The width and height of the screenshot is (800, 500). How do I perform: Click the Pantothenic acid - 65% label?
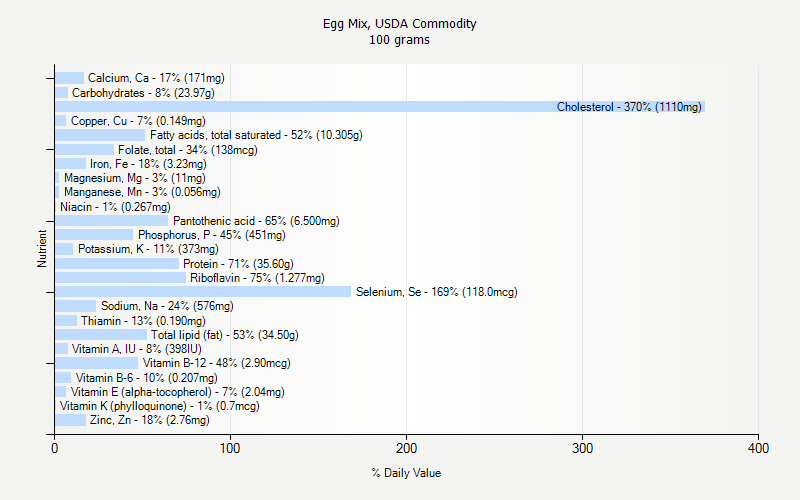click(256, 221)
